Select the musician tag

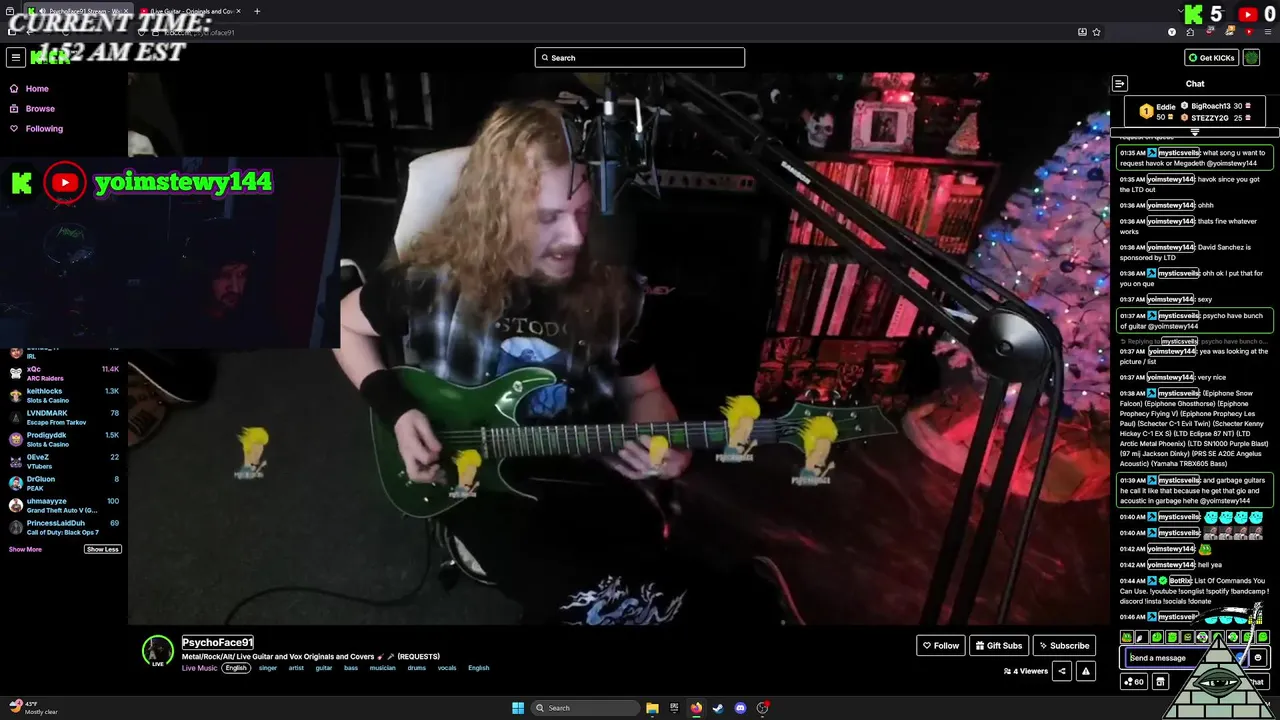tap(382, 668)
